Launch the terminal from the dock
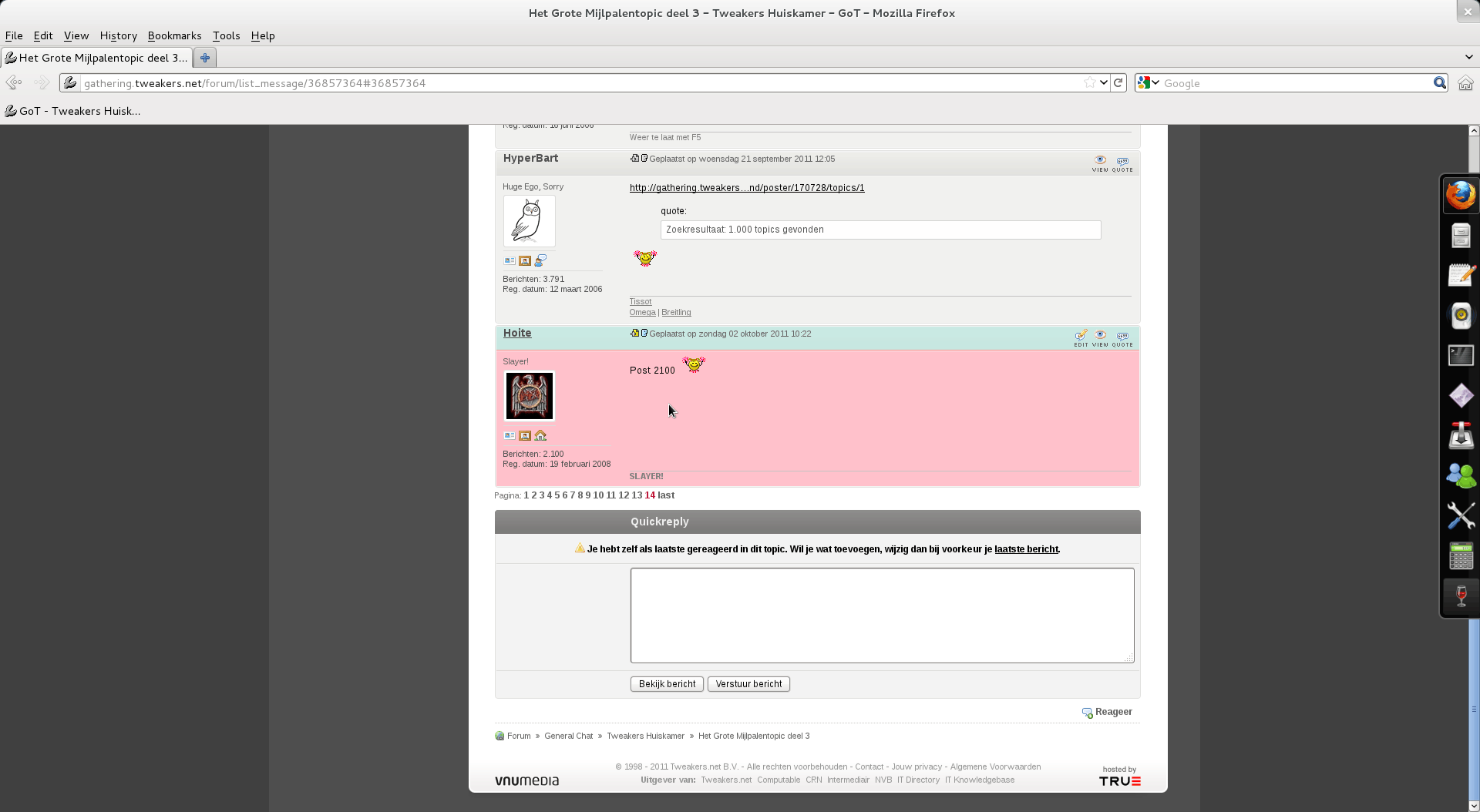This screenshot has height=812, width=1480. click(1461, 355)
